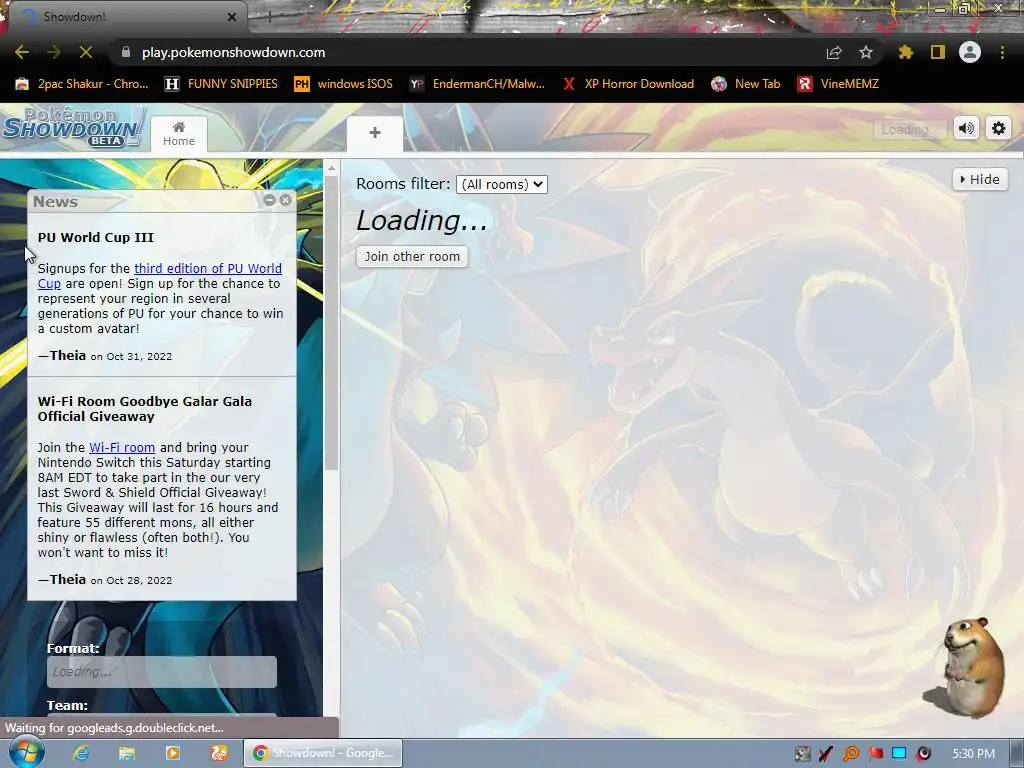1024x768 pixels.
Task: Open the Showdown options gear icon
Action: pos(999,129)
